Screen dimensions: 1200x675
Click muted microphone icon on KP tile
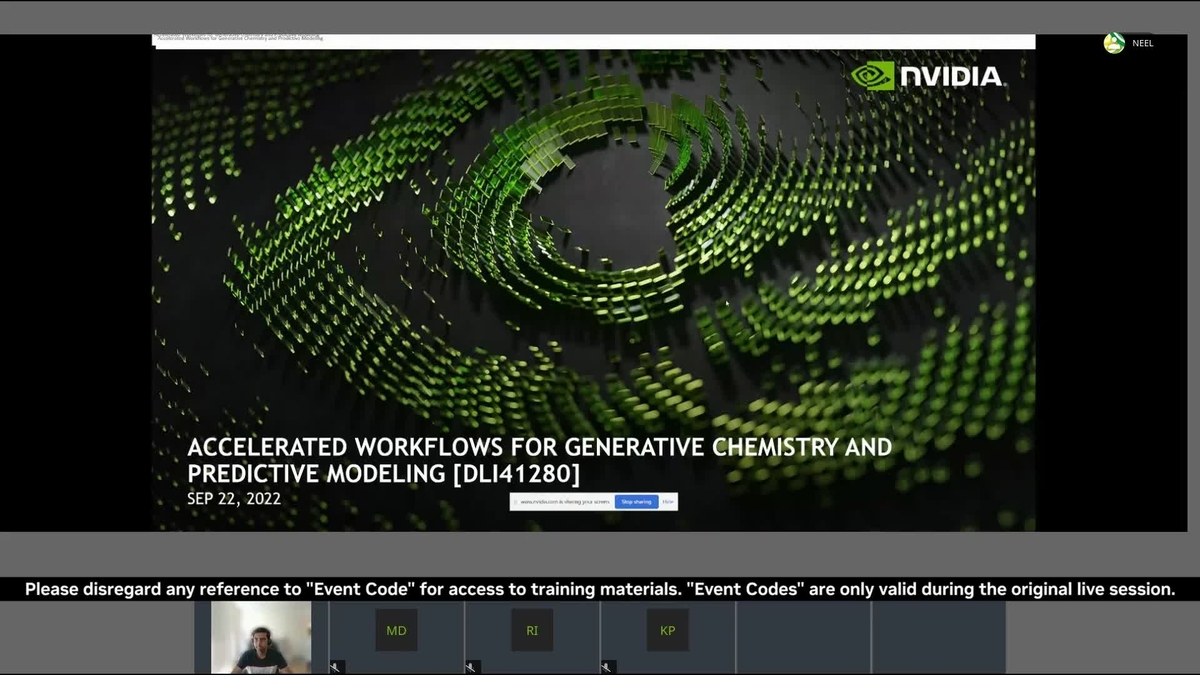pyautogui.click(x=608, y=666)
